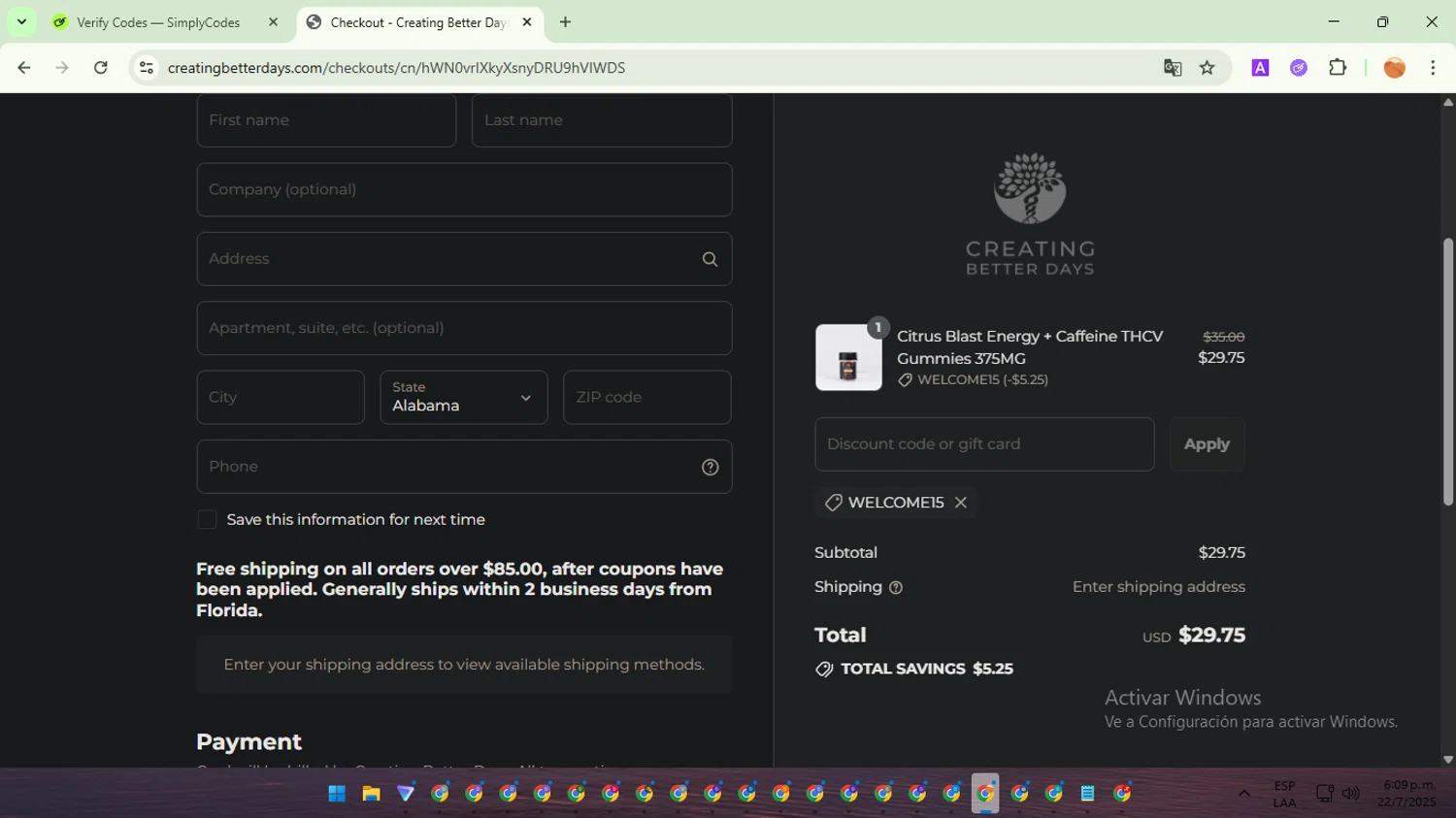Click the Citrus Blast gummies product thumbnail
1456x818 pixels.
848,357
